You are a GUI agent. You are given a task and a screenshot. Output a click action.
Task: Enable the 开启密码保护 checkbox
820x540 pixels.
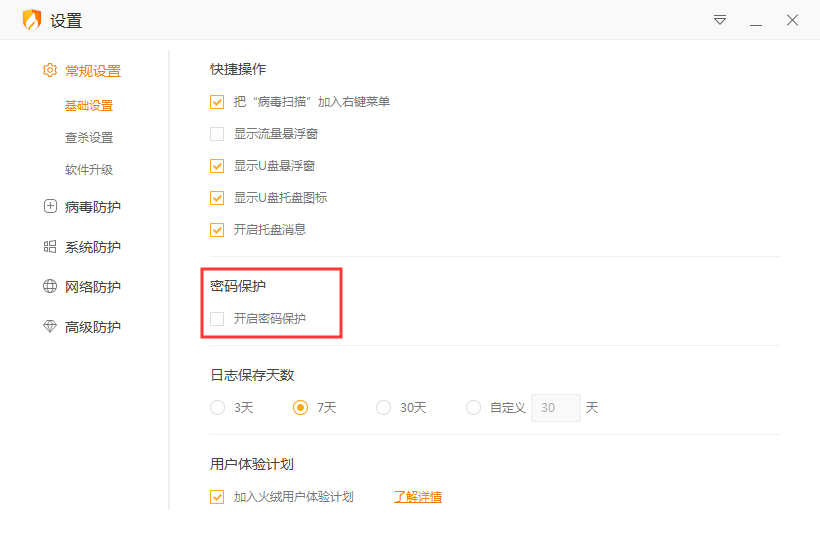coord(217,319)
